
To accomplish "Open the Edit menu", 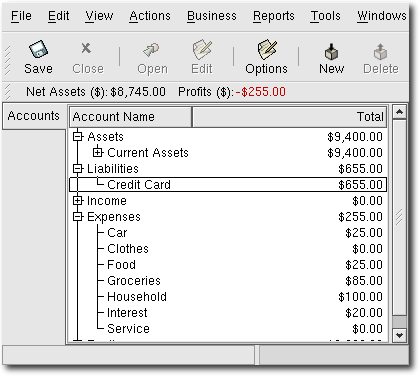I will coord(59,16).
